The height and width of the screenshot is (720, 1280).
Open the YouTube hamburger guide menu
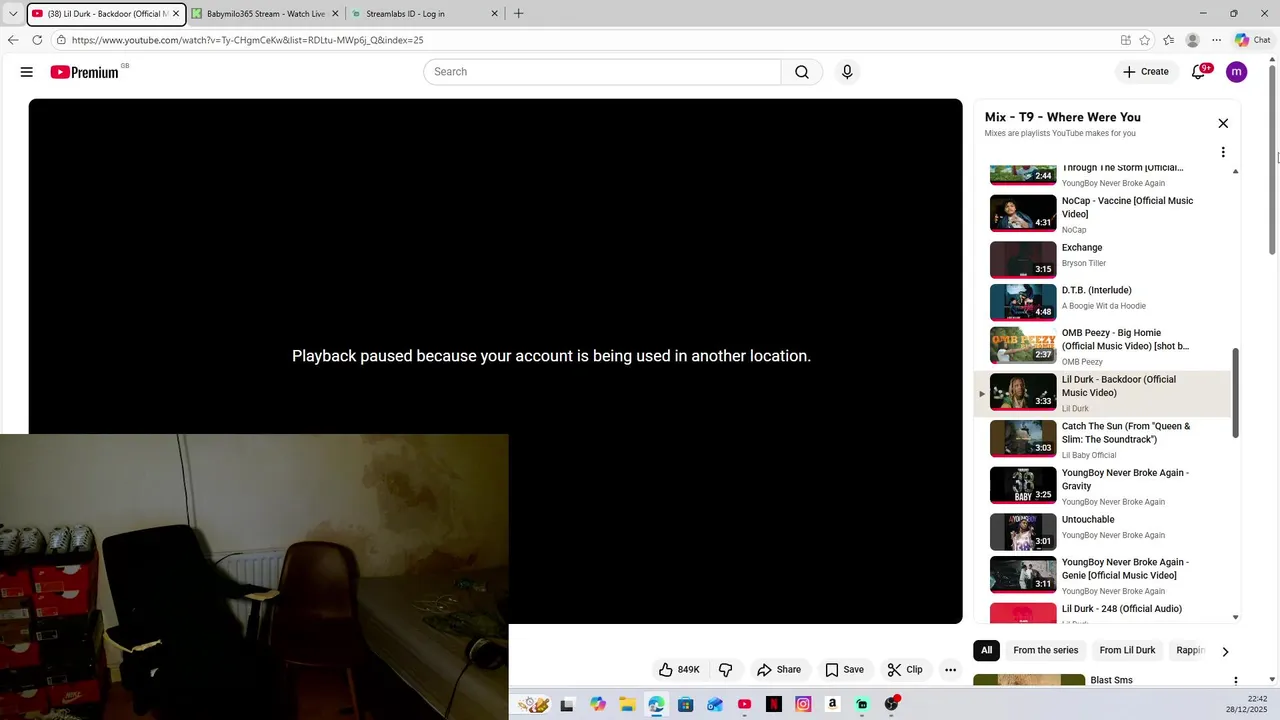[27, 72]
